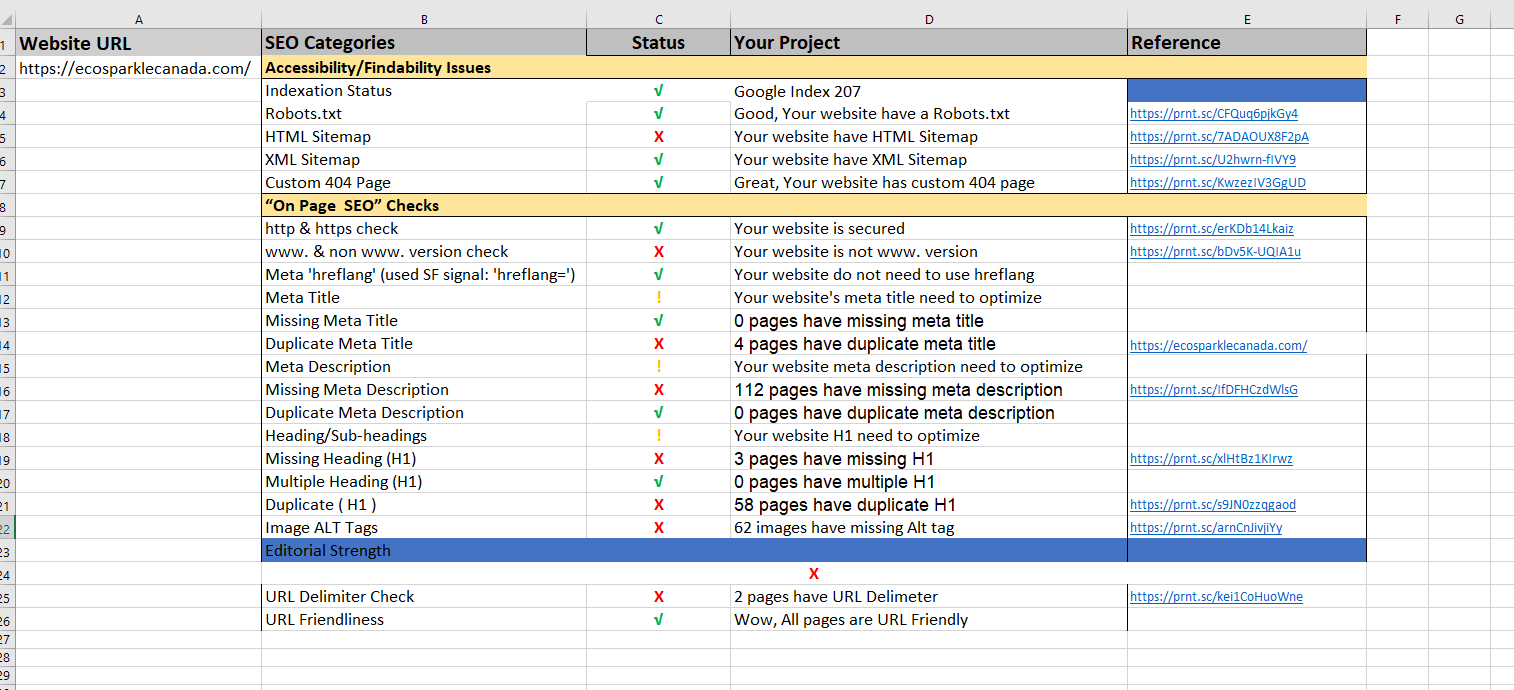Select the yellow exclamation mark for Heading/Sub-headings

coord(658,436)
